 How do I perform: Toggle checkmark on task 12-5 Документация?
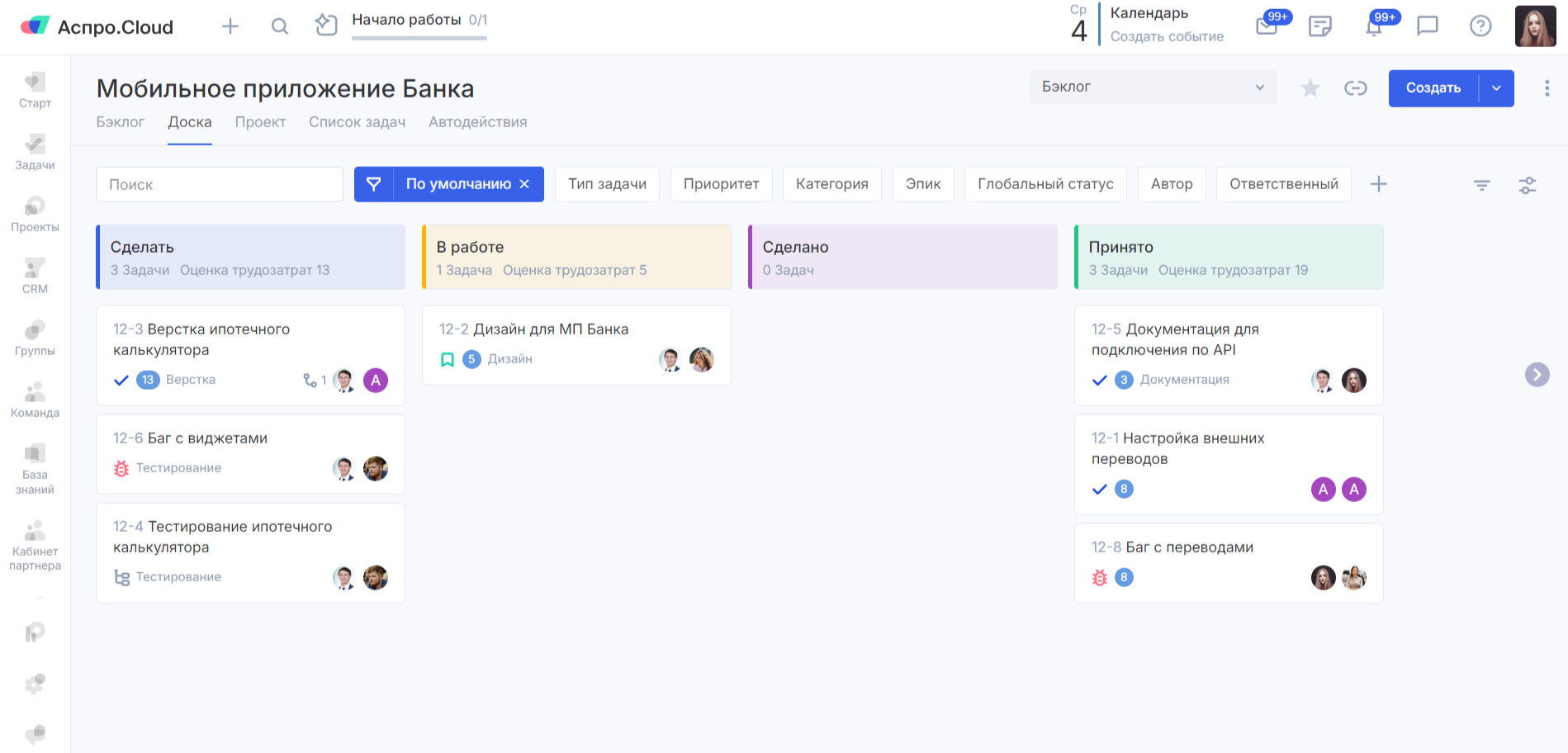tap(1099, 380)
